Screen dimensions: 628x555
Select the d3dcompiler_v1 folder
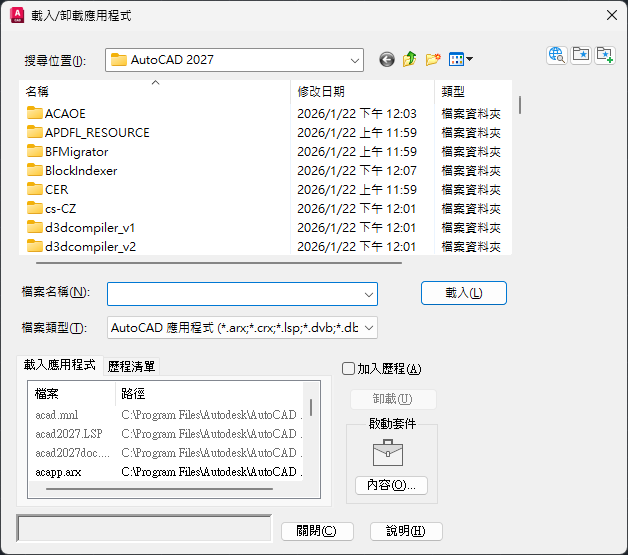(81, 227)
